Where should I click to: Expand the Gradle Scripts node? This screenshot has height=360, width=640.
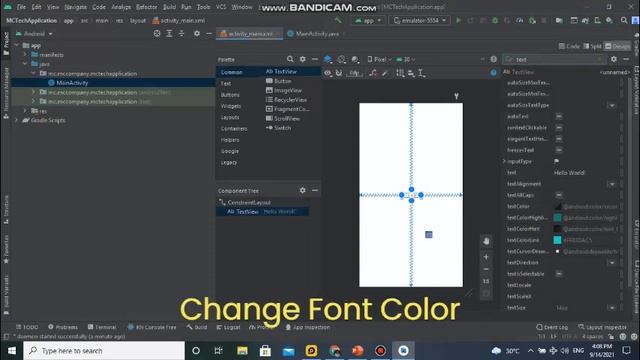[16, 120]
